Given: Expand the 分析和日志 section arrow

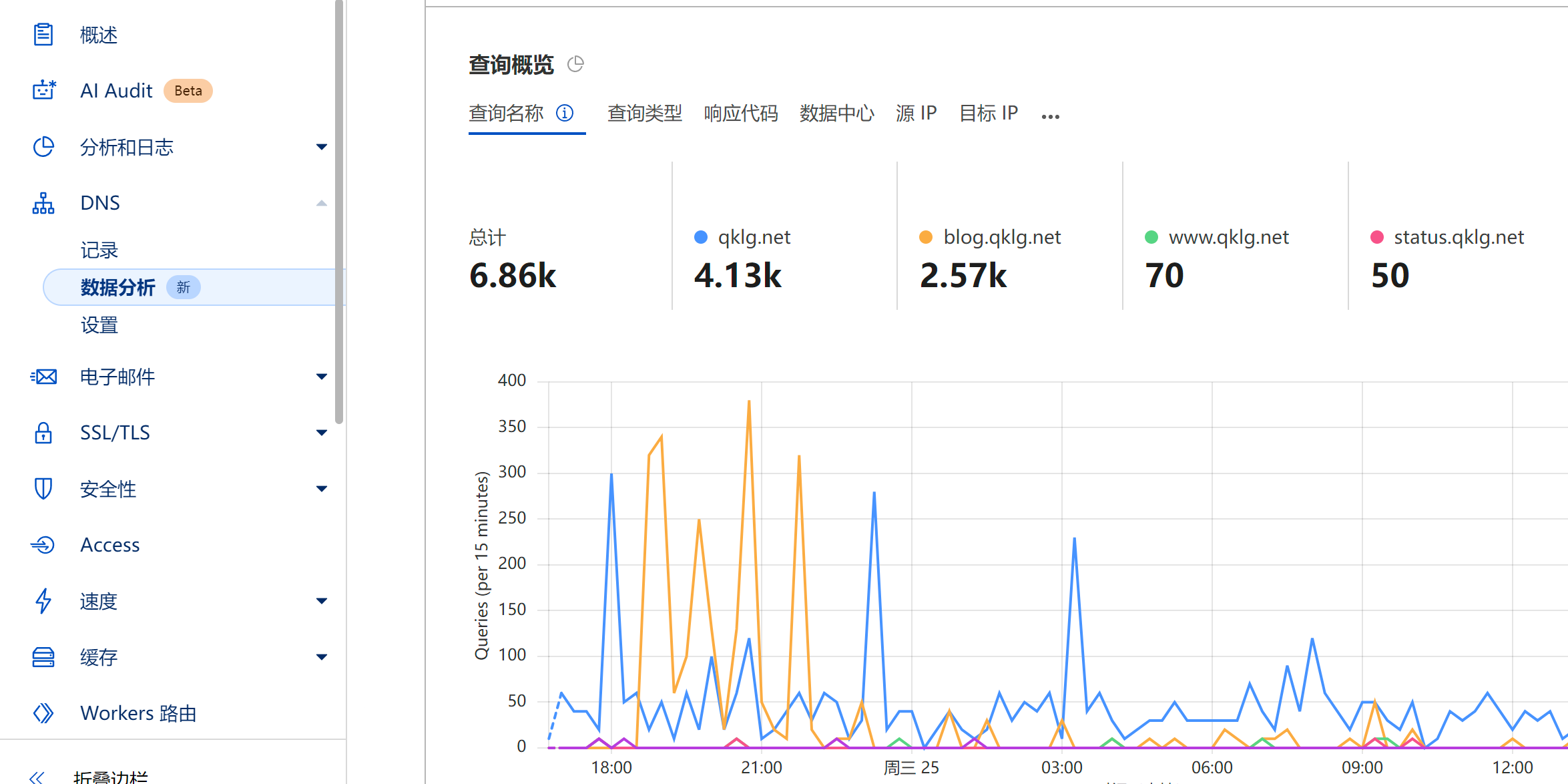Looking at the screenshot, I should tap(322, 147).
